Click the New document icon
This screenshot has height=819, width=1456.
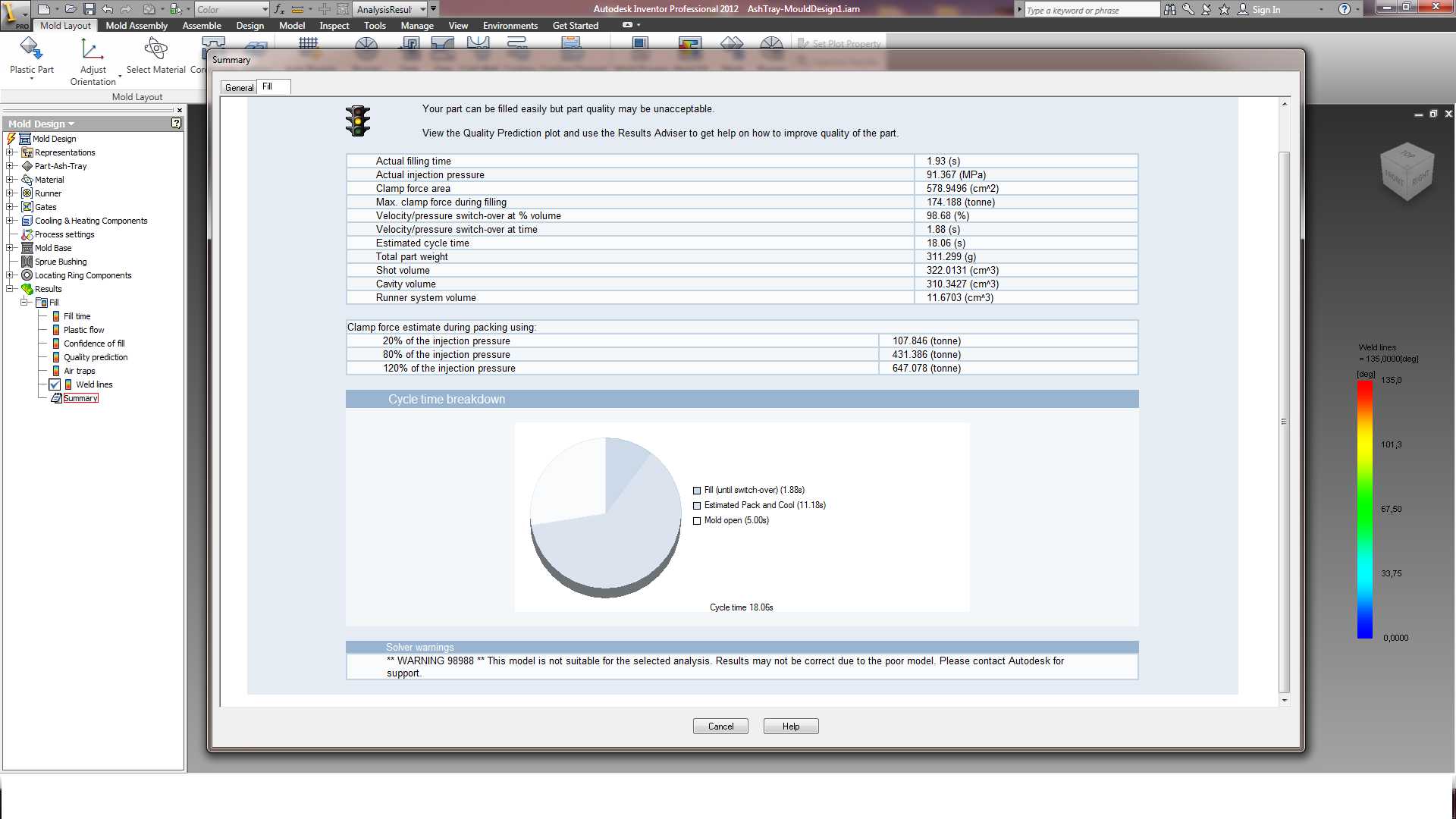point(44,9)
